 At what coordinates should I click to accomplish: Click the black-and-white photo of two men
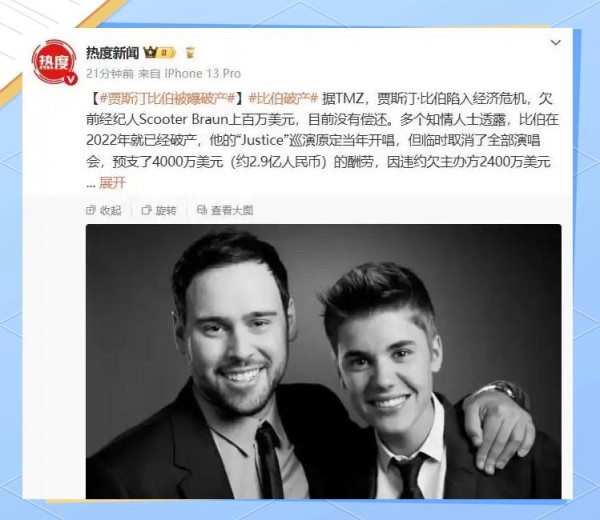[x=323, y=362]
